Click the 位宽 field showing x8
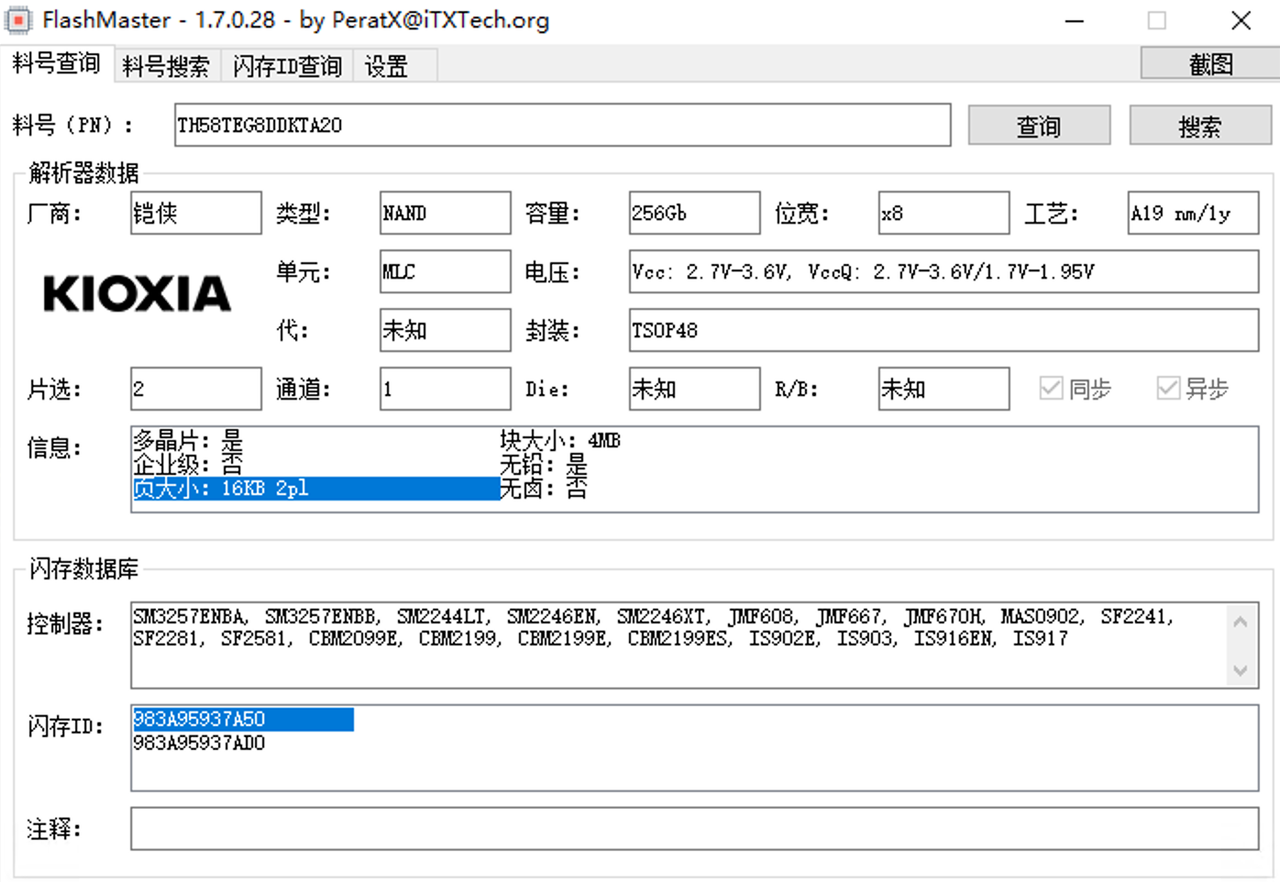Viewport: 1280px width, 882px height. (944, 213)
